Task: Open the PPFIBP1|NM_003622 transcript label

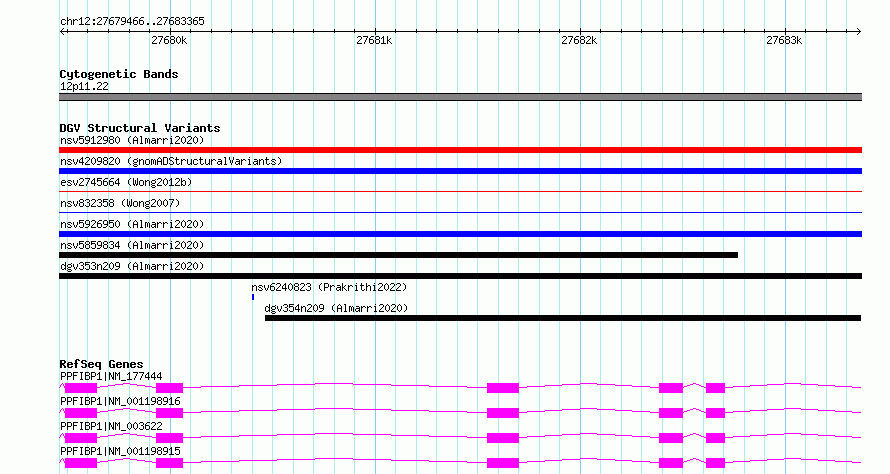Action: coord(111,426)
